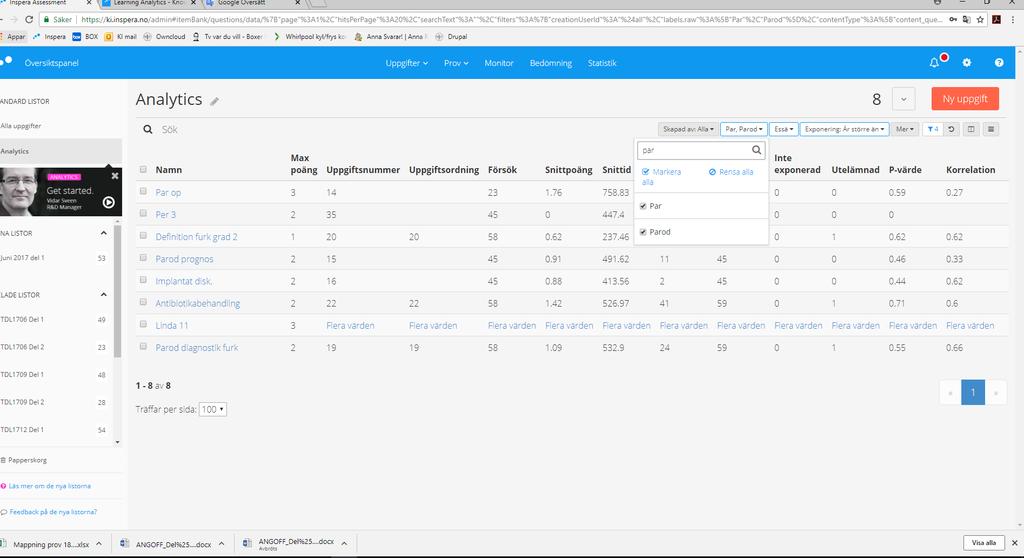This screenshot has height=558, width=1024.
Task: Reset the filters with the undo arrow
Action: pyautogui.click(x=952, y=129)
